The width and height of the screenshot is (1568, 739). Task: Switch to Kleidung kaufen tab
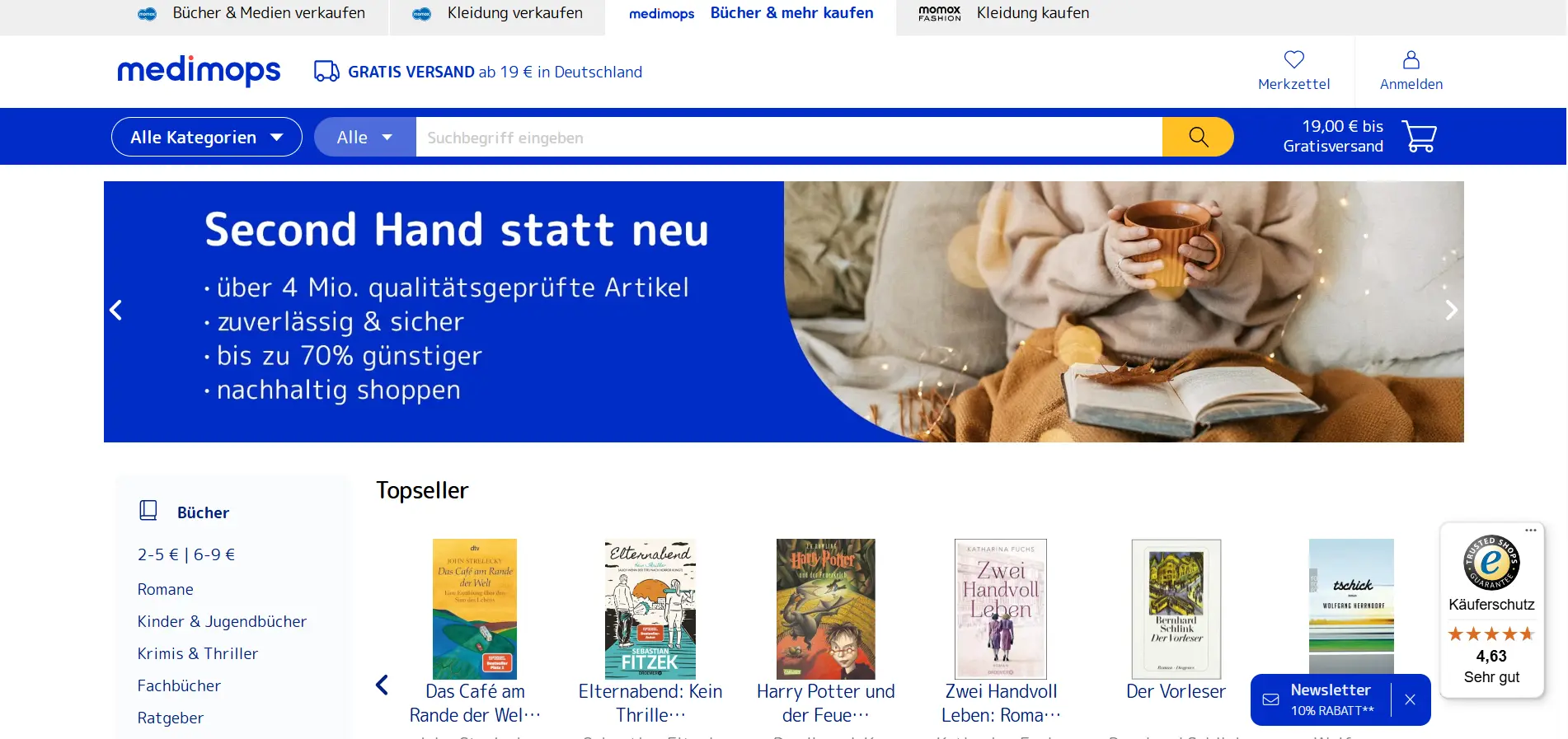(x=1033, y=13)
